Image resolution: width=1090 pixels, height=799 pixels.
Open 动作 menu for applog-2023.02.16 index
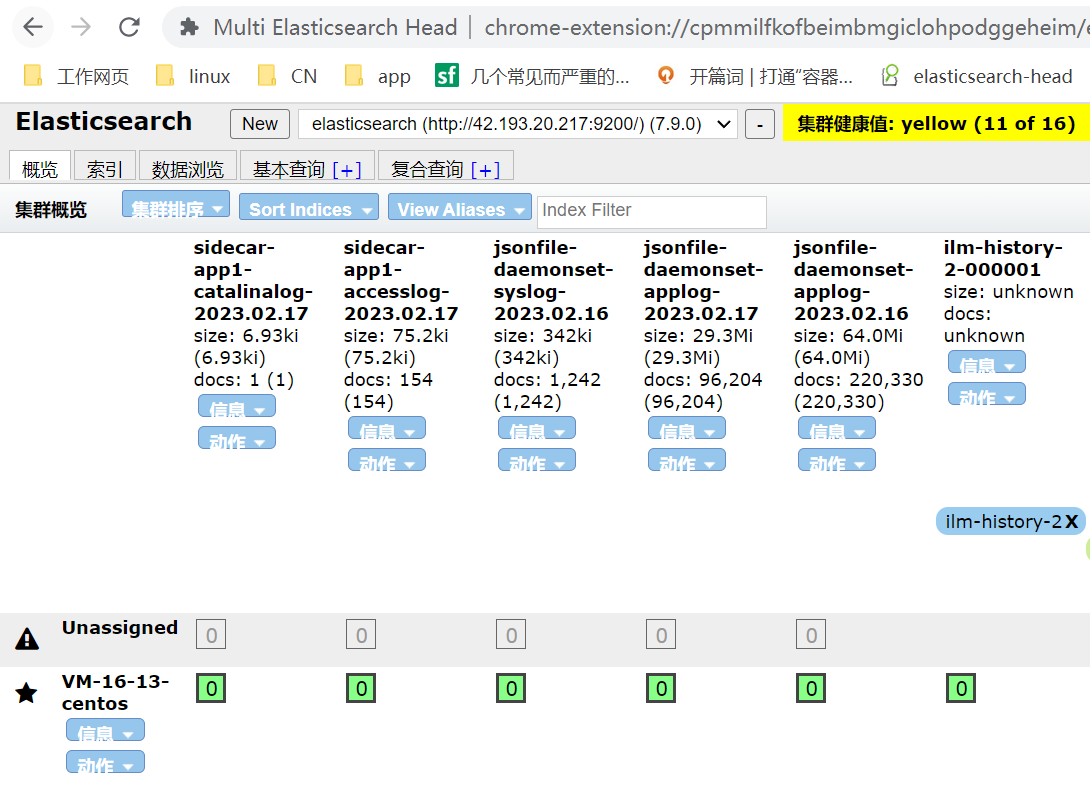tap(837, 460)
